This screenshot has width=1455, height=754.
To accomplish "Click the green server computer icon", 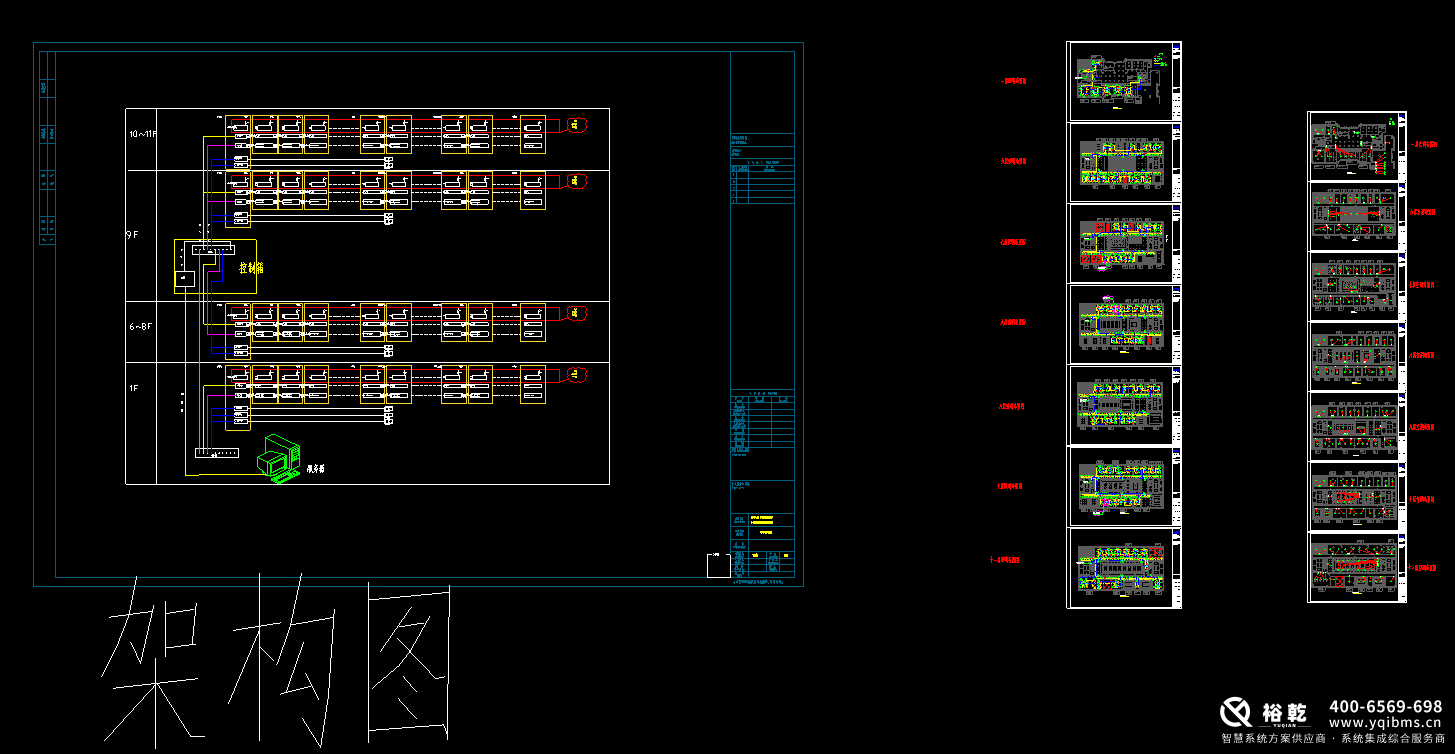I will [278, 459].
